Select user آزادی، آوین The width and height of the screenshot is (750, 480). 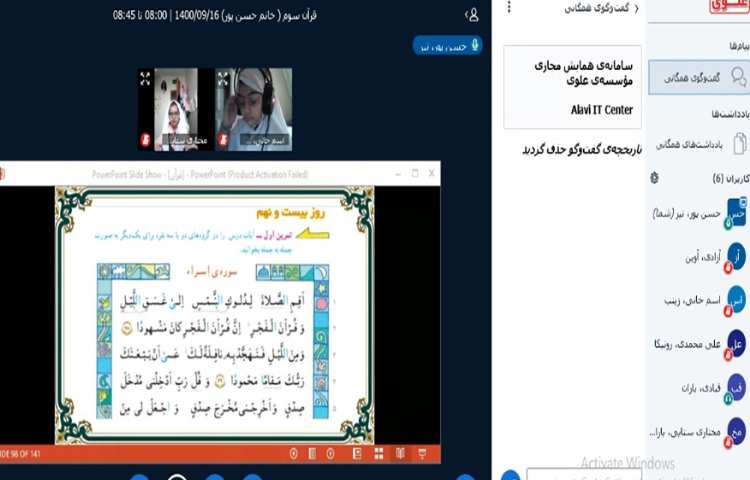[x=699, y=257]
